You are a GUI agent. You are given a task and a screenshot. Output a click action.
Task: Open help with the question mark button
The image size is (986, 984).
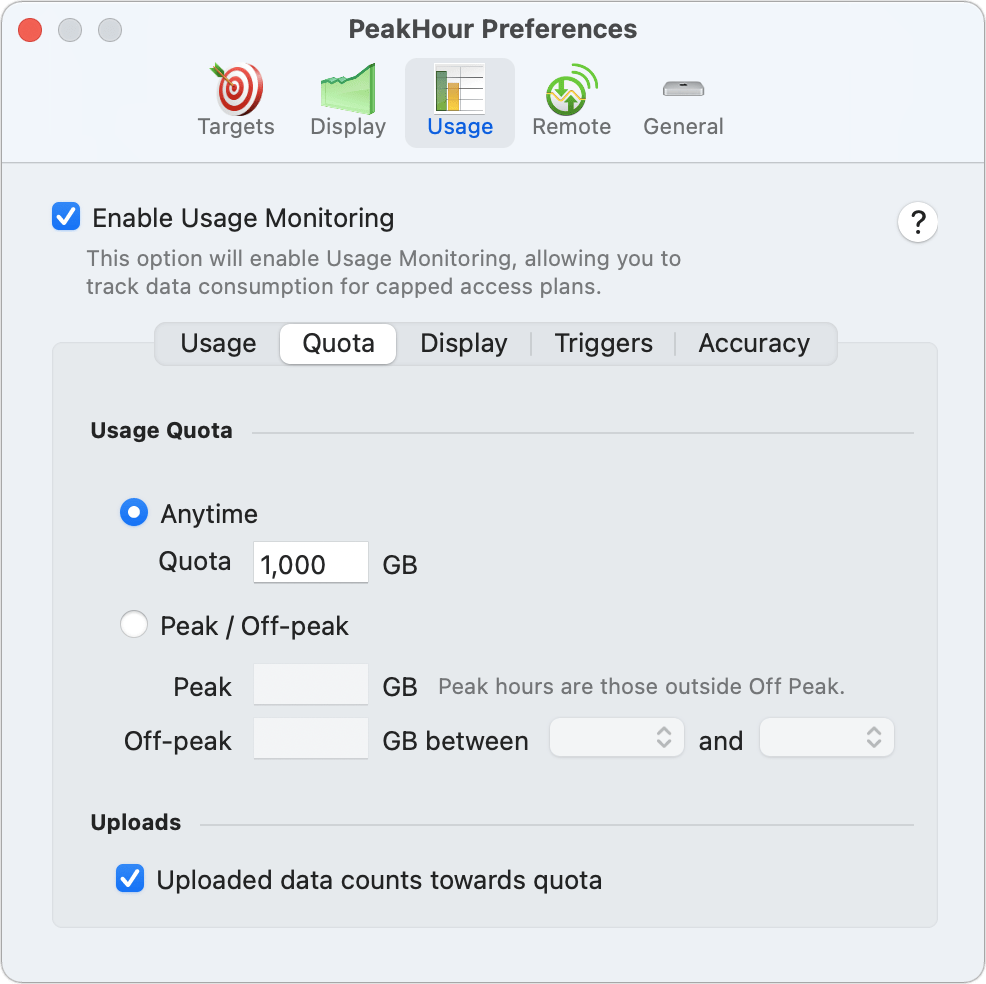(917, 222)
